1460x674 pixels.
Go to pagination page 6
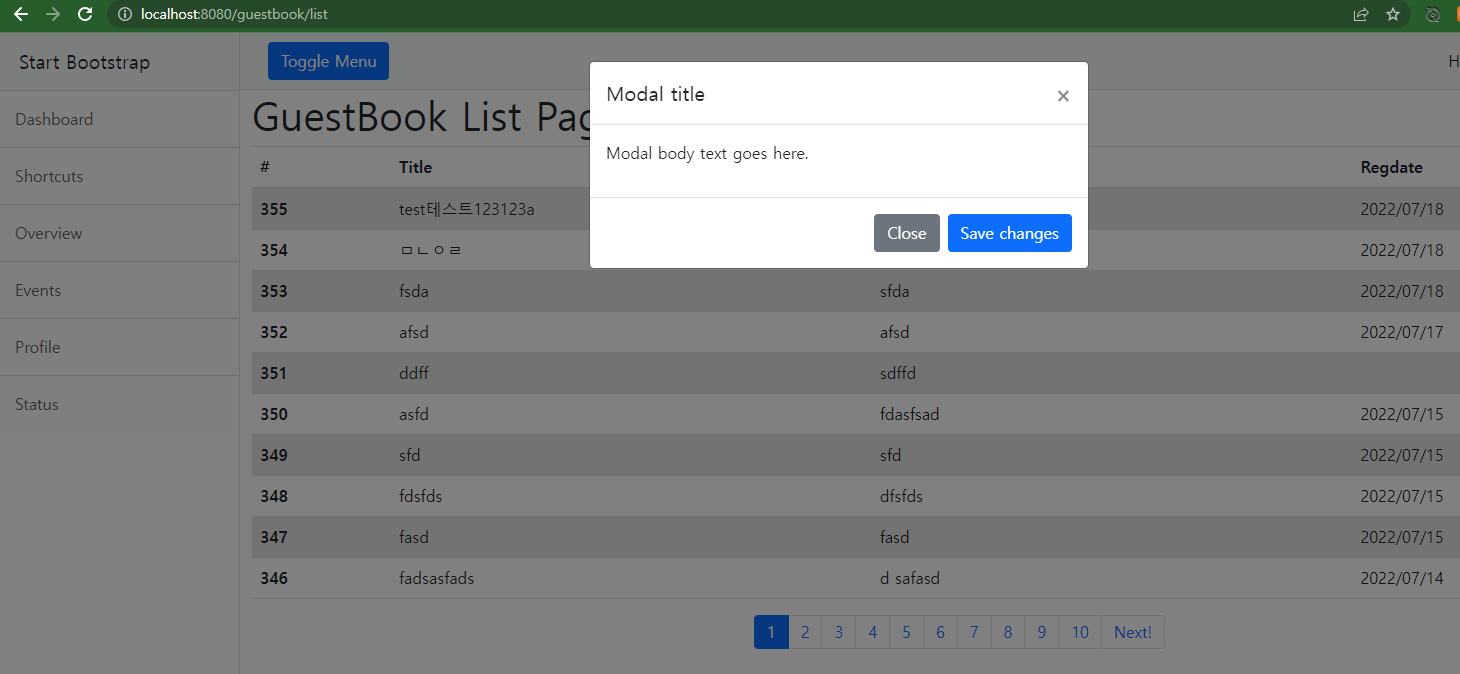click(x=940, y=632)
